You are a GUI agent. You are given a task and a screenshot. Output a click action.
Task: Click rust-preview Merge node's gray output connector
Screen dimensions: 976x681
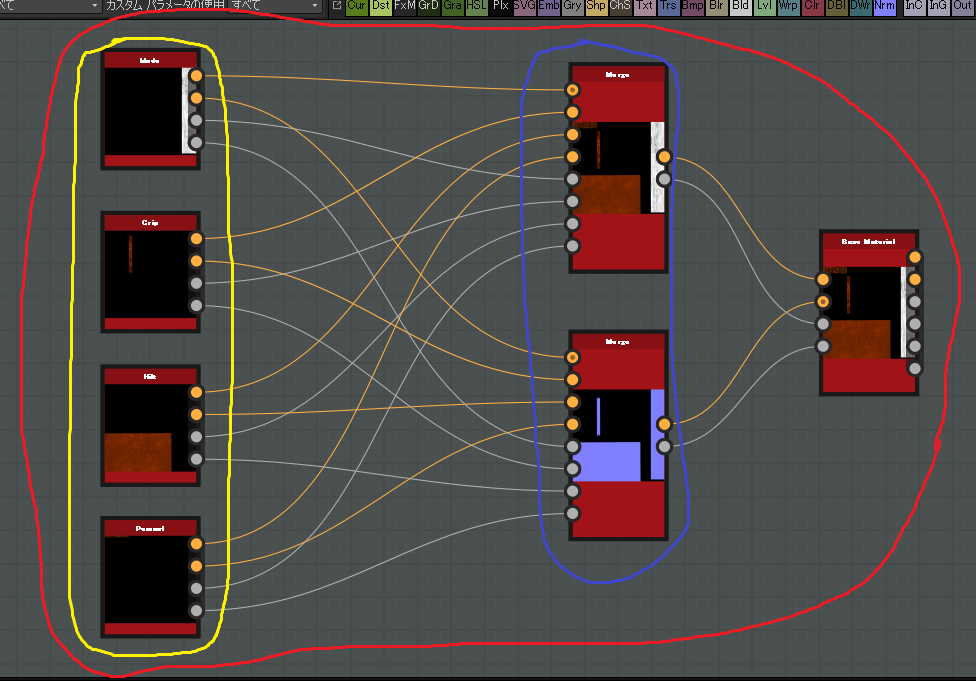(x=664, y=179)
